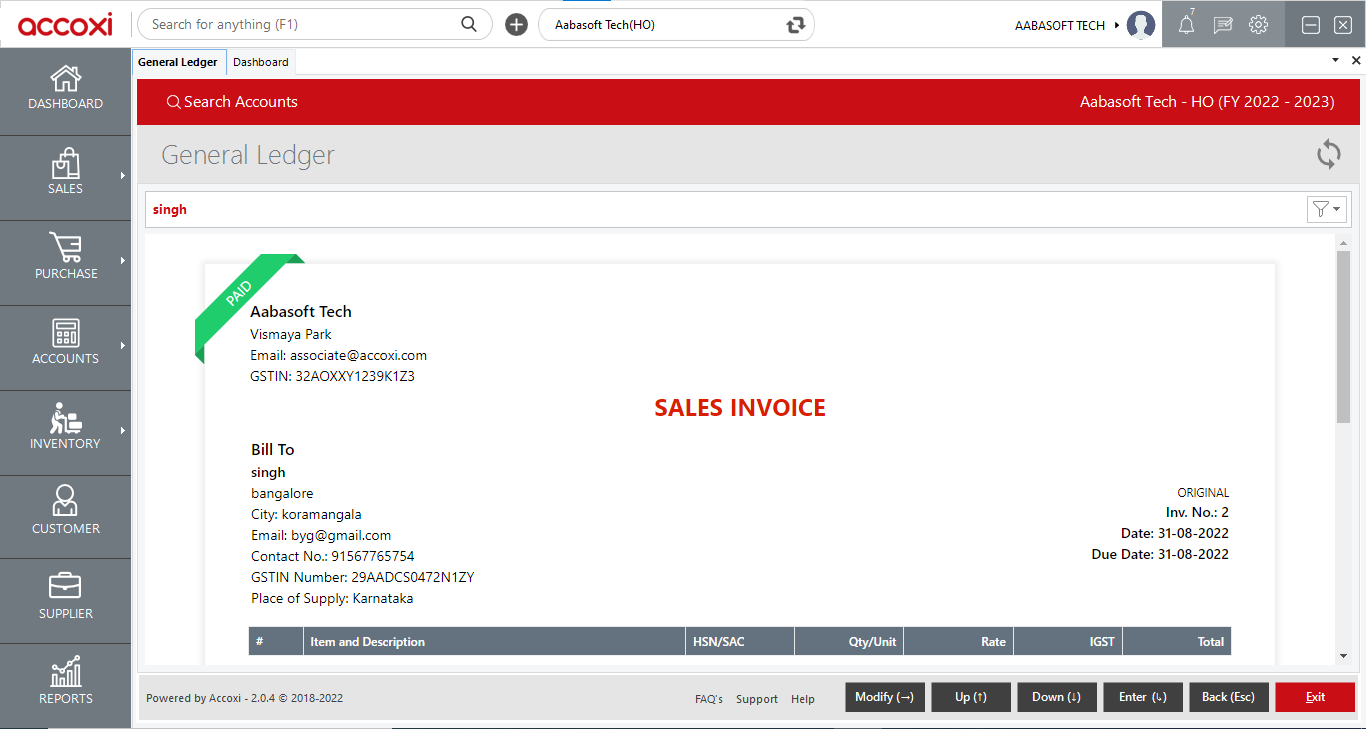
Task: Click the Accoxi logo
Action: 65,25
